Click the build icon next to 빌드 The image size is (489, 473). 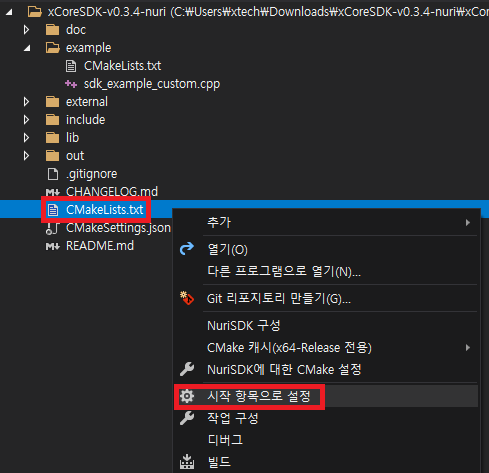tap(187, 462)
